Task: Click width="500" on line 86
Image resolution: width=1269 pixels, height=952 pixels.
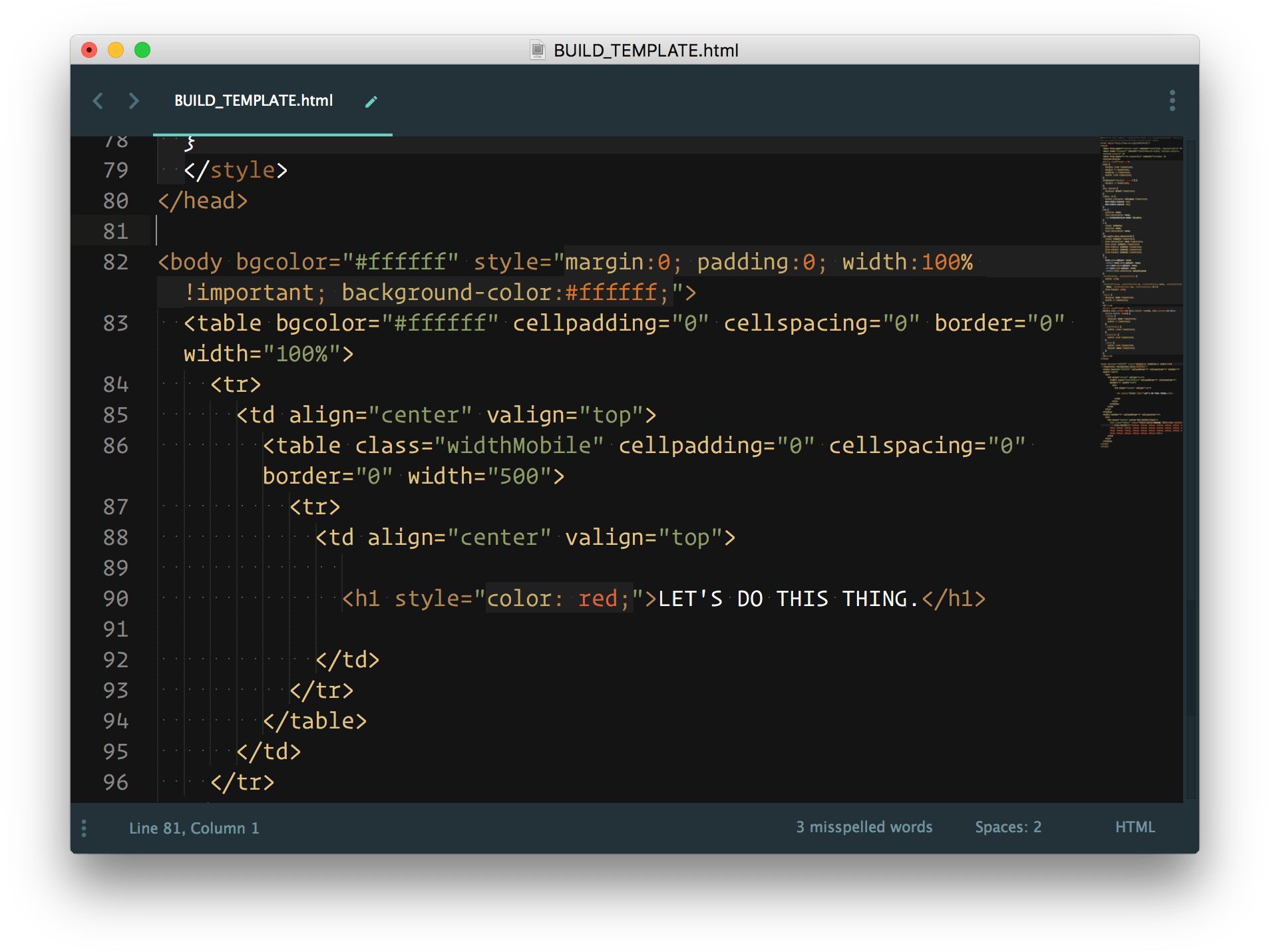Action: (x=479, y=476)
